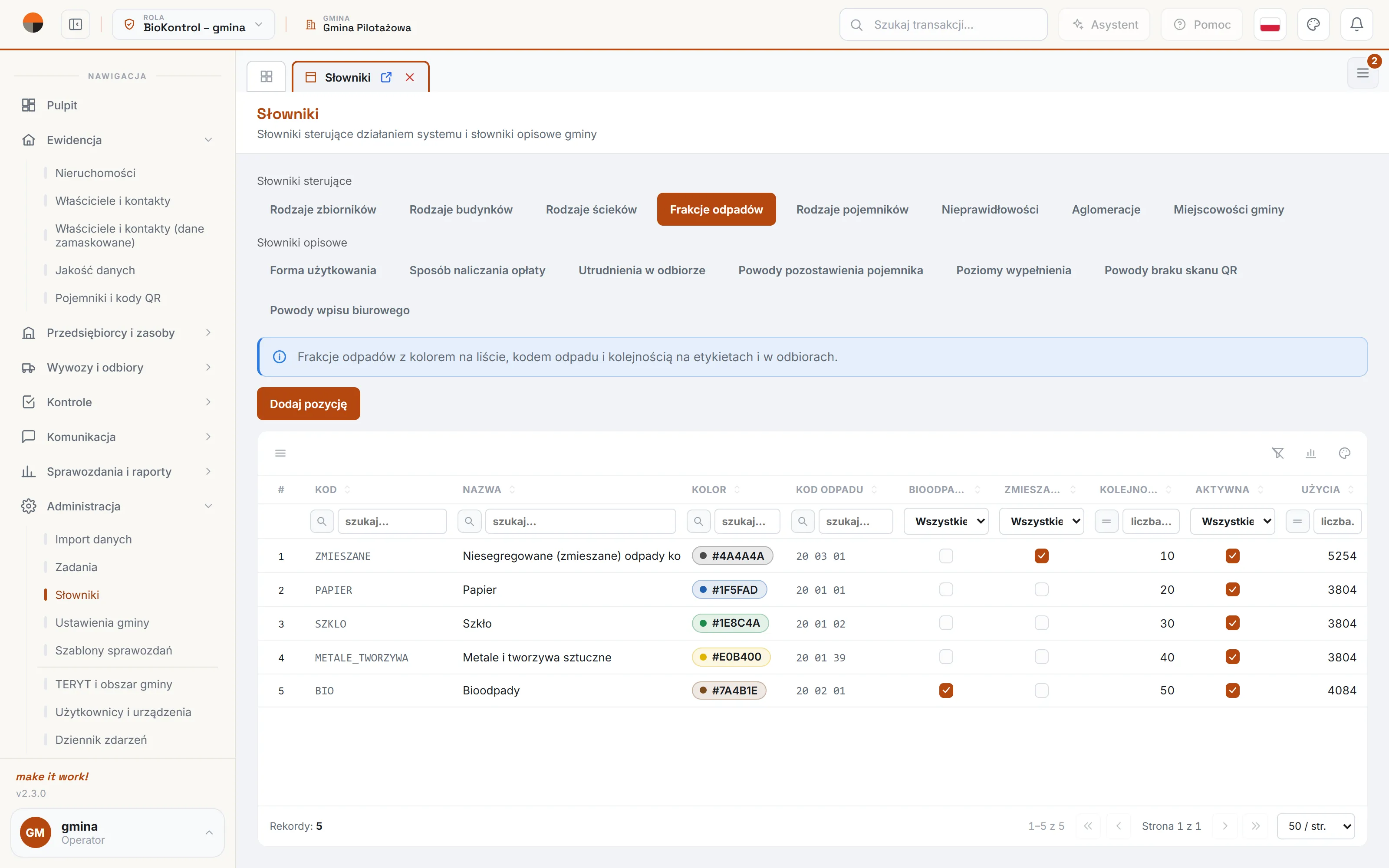Go to next page arrow
This screenshot has width=1389, height=868.
(x=1225, y=826)
